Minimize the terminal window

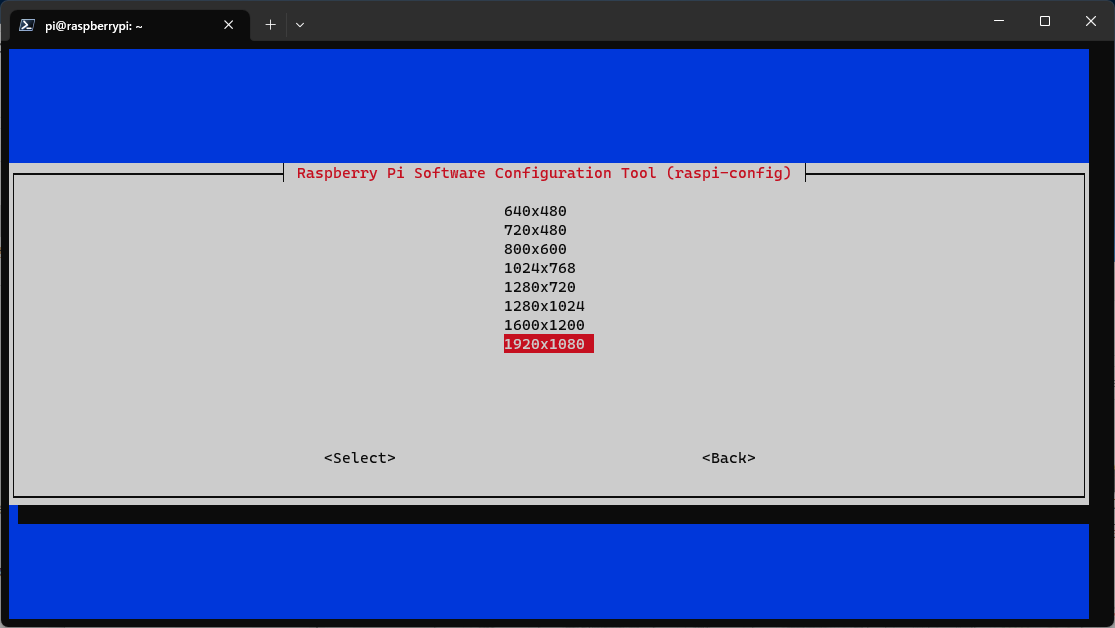(999, 21)
